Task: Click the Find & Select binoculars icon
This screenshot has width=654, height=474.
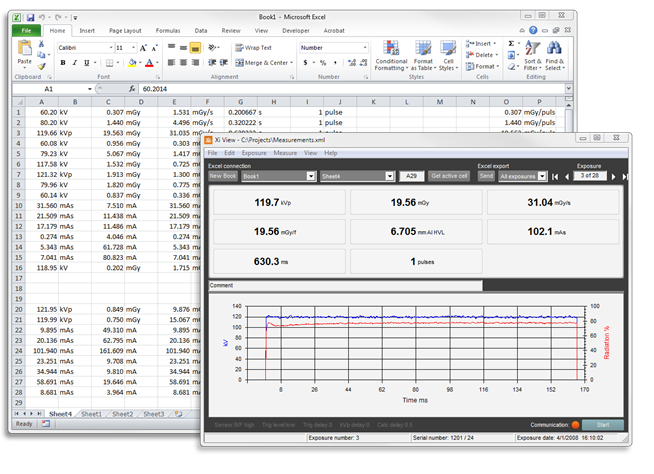Action: click(x=554, y=48)
